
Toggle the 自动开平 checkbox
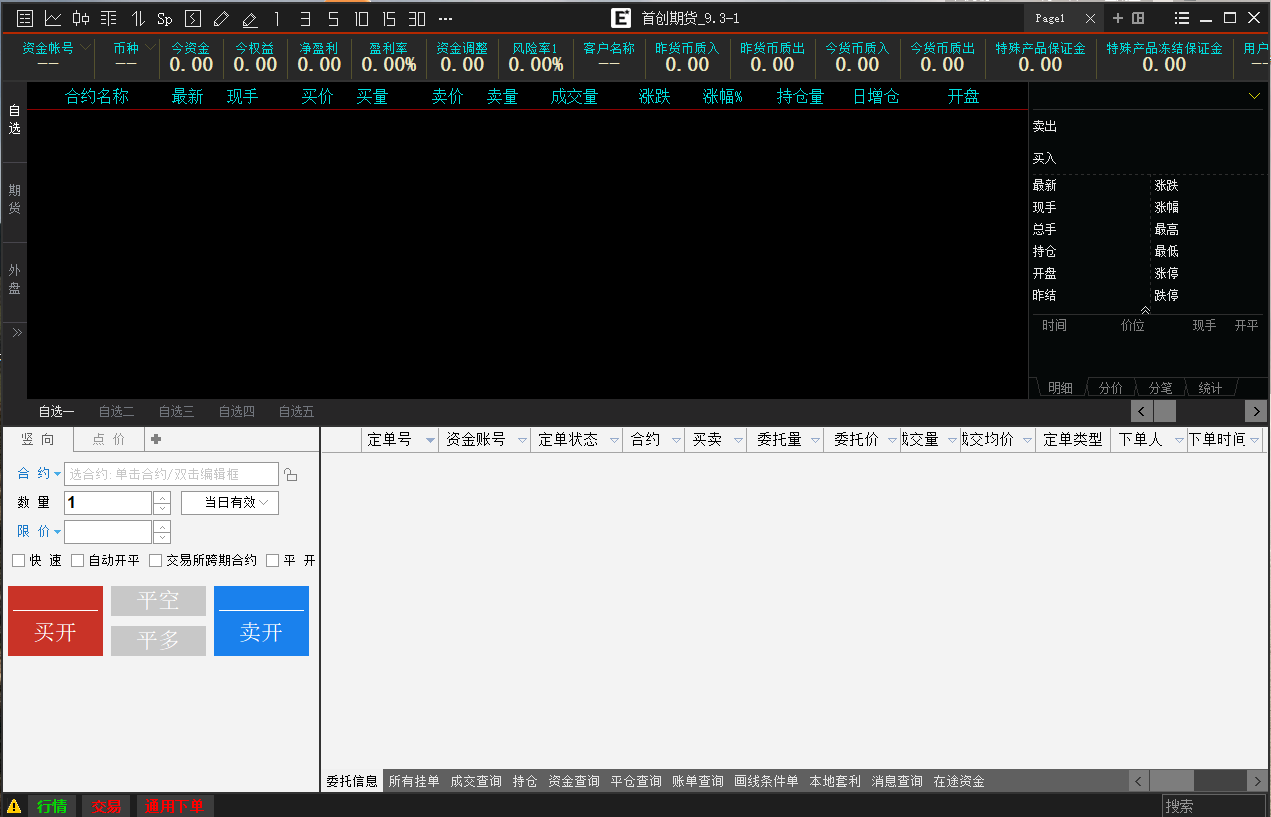point(78,561)
